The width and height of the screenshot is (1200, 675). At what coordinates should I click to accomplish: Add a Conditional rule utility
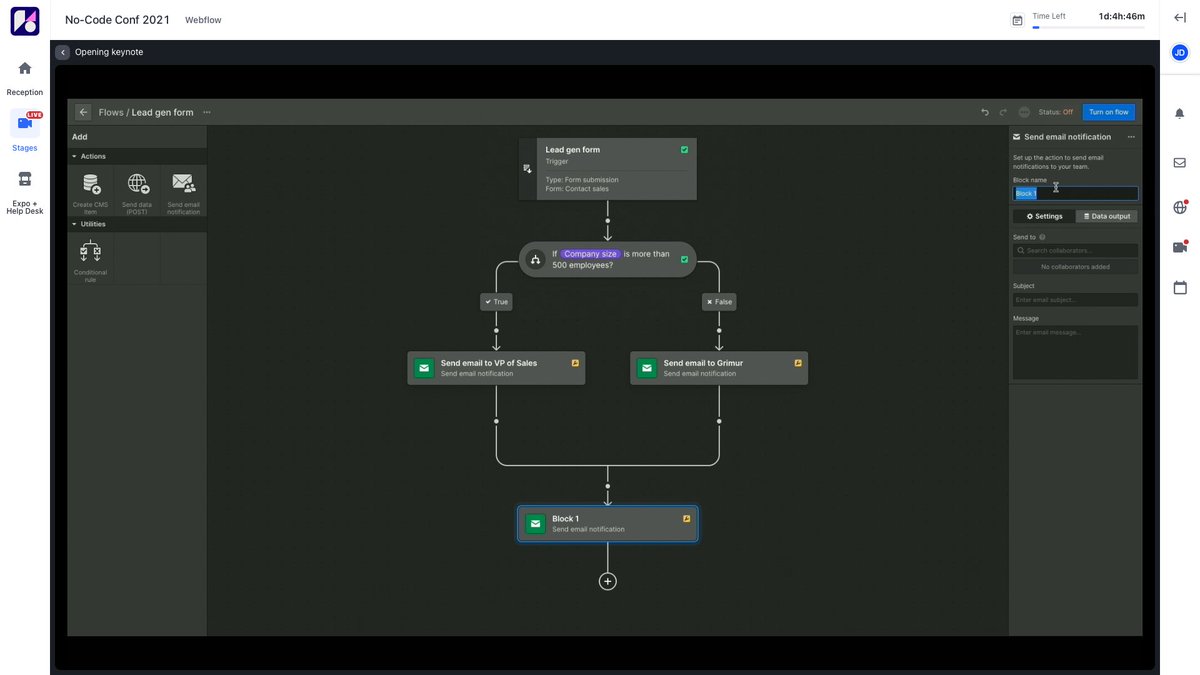tap(91, 259)
